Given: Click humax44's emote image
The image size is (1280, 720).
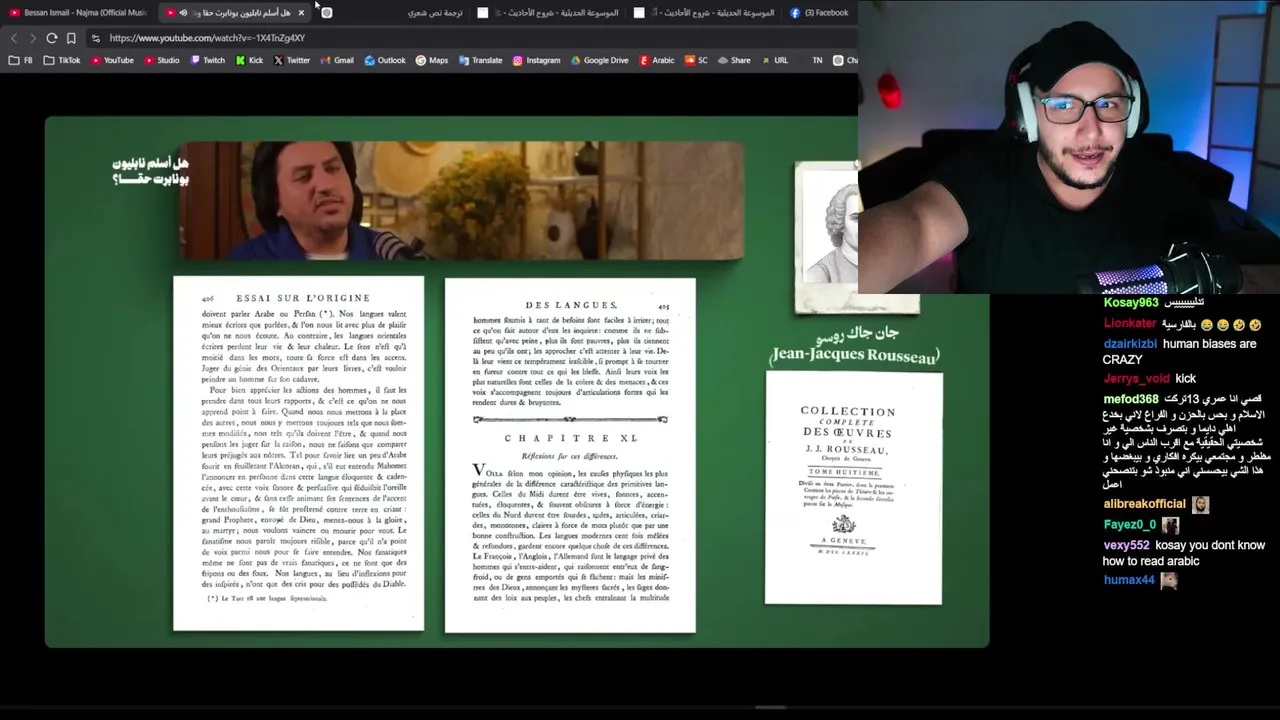Looking at the screenshot, I should [x=1168, y=580].
